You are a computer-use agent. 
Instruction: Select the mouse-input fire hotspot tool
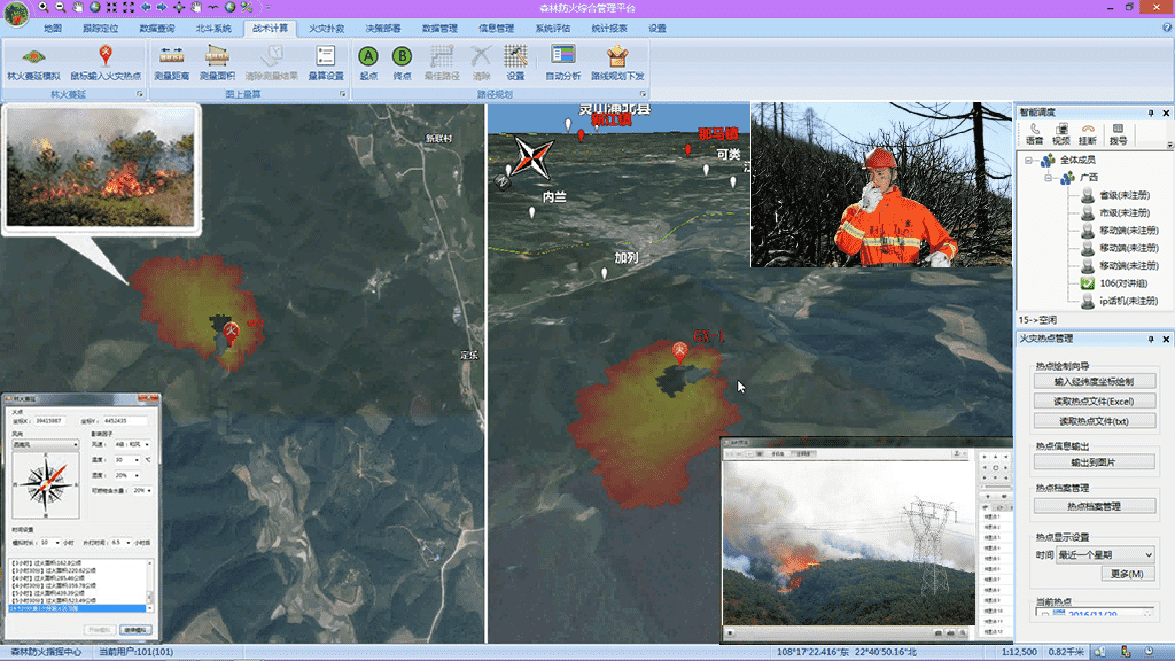[105, 60]
